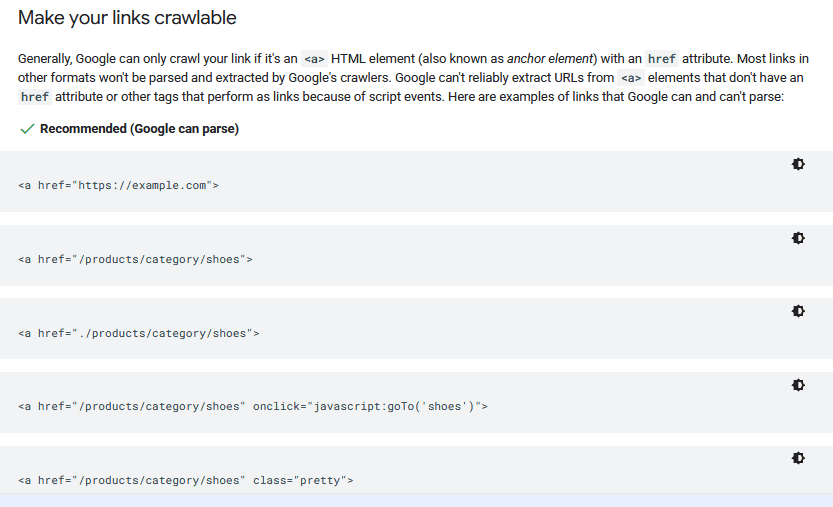The width and height of the screenshot is (833, 507).
Task: Toggle dark theme on the href="/products/category/shoes"> code block
Action: pyautogui.click(x=797, y=238)
